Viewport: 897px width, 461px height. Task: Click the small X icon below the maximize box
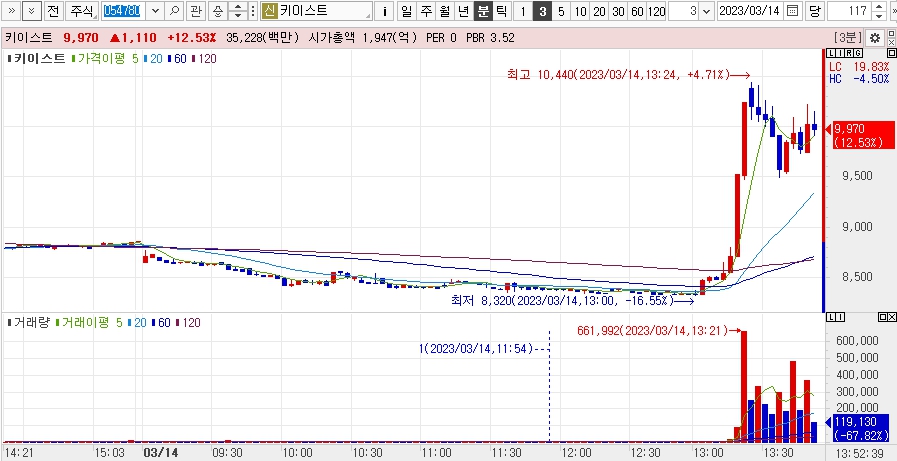point(891,42)
